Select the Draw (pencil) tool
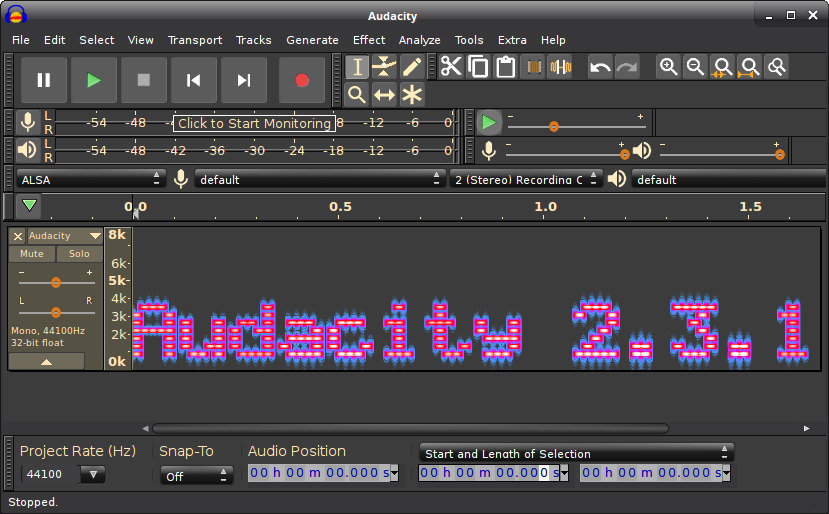This screenshot has height=514, width=829. [x=412, y=67]
